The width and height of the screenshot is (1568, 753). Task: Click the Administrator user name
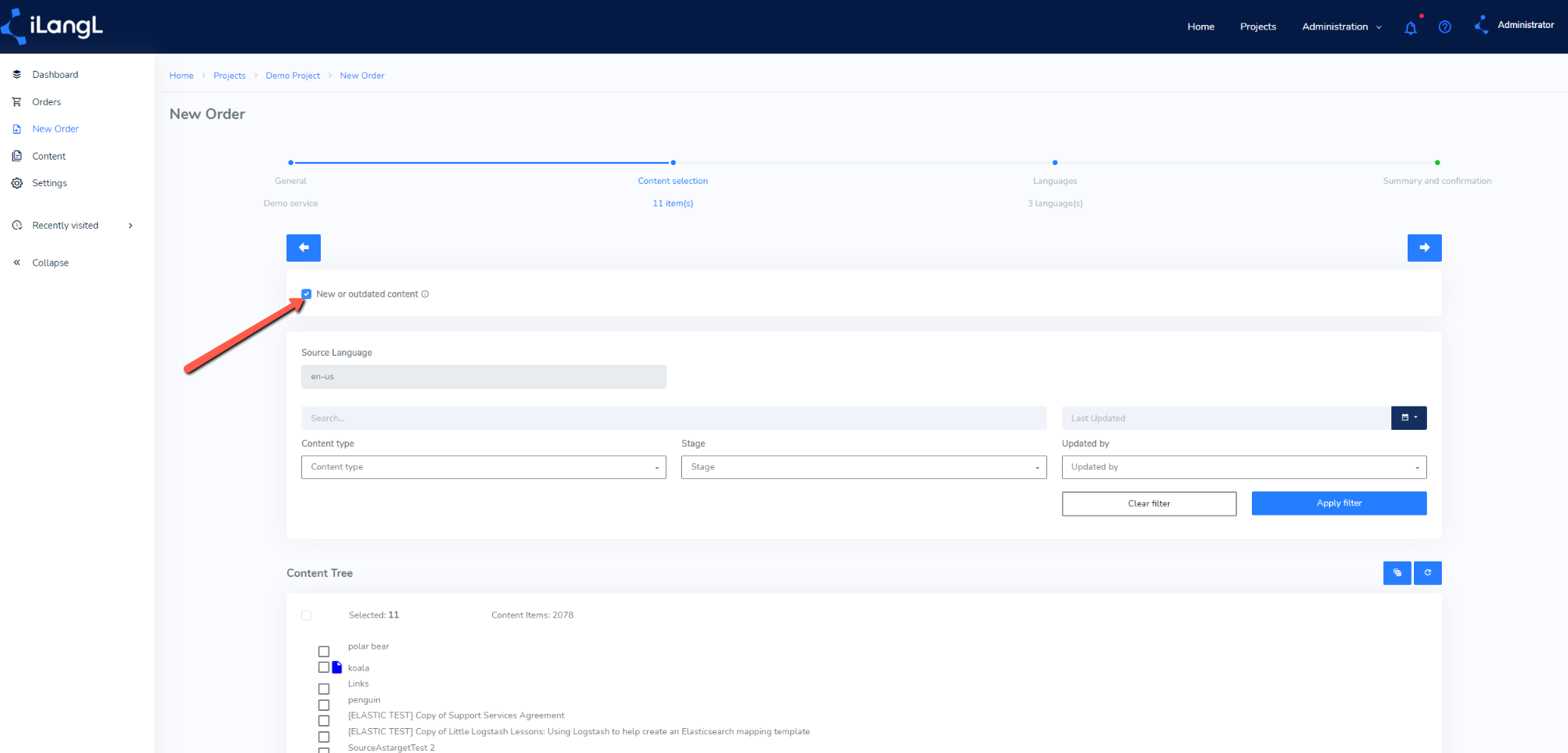[x=1525, y=25]
